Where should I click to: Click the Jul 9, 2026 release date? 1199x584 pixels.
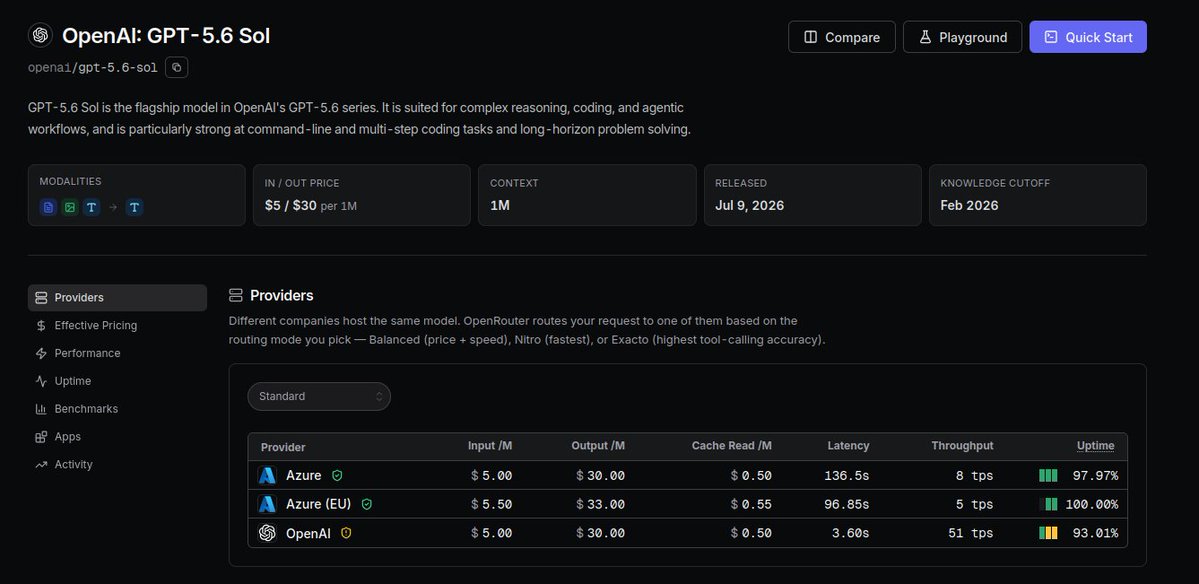click(x=749, y=205)
